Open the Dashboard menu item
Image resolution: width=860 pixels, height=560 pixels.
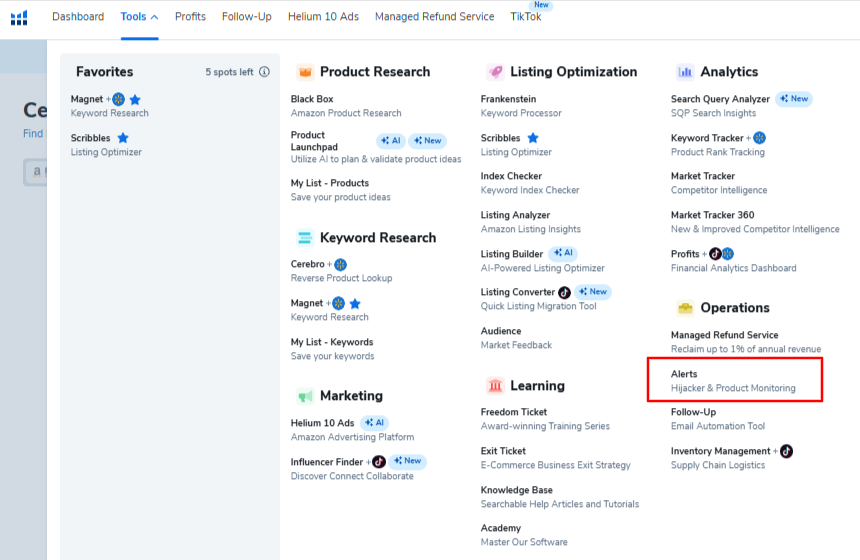tap(78, 16)
